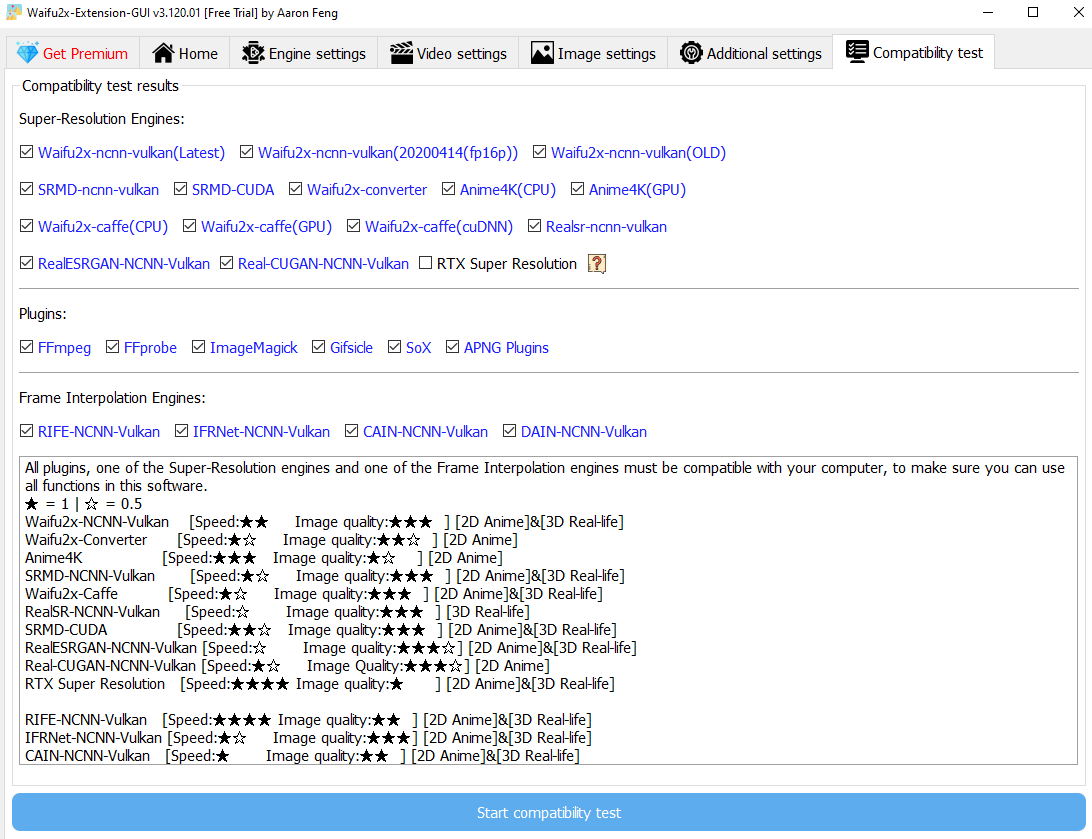This screenshot has width=1092, height=839.
Task: Click the Waifu2x app icon in title bar
Action: [x=13, y=13]
